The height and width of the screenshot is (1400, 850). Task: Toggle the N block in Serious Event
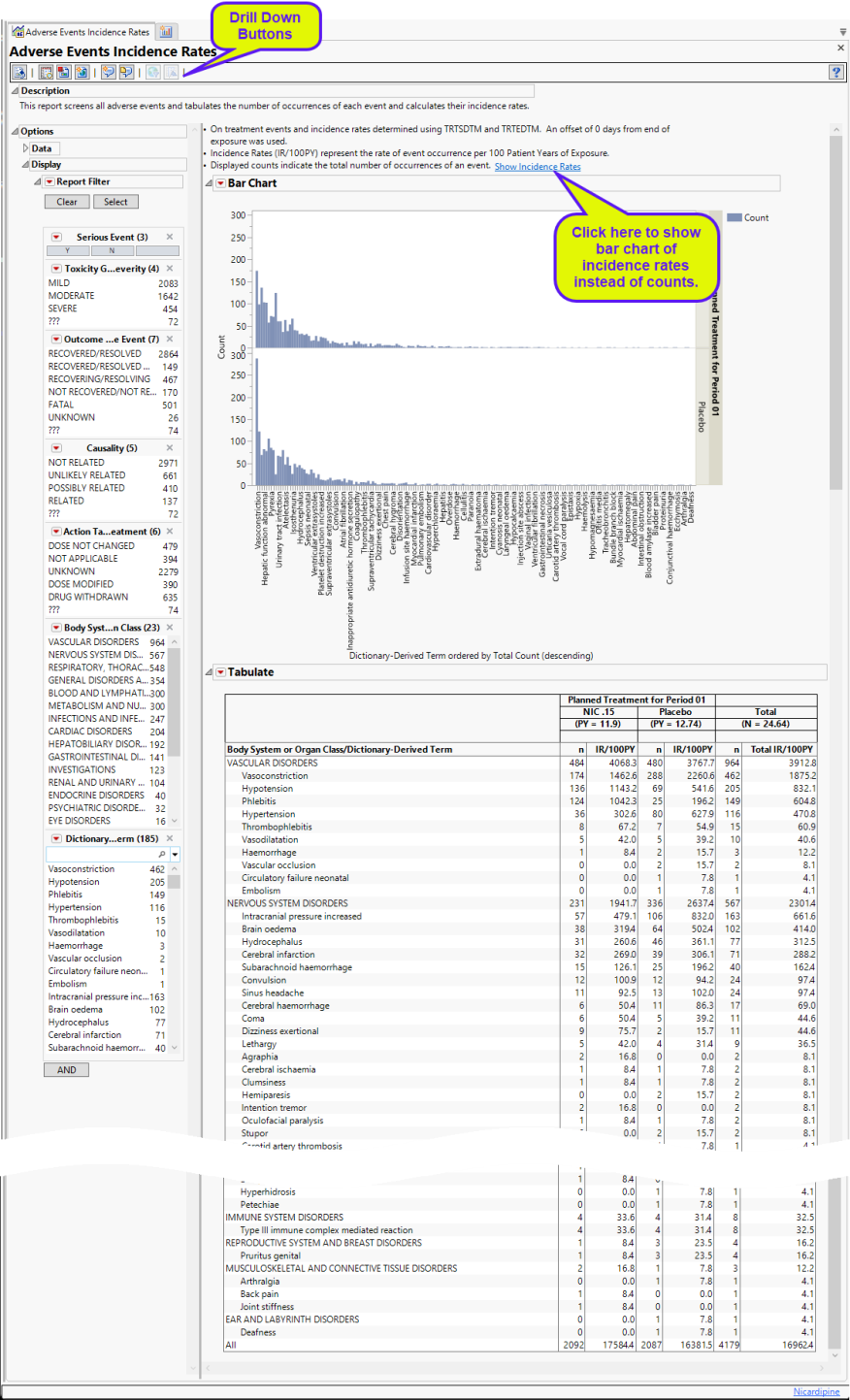[112, 250]
